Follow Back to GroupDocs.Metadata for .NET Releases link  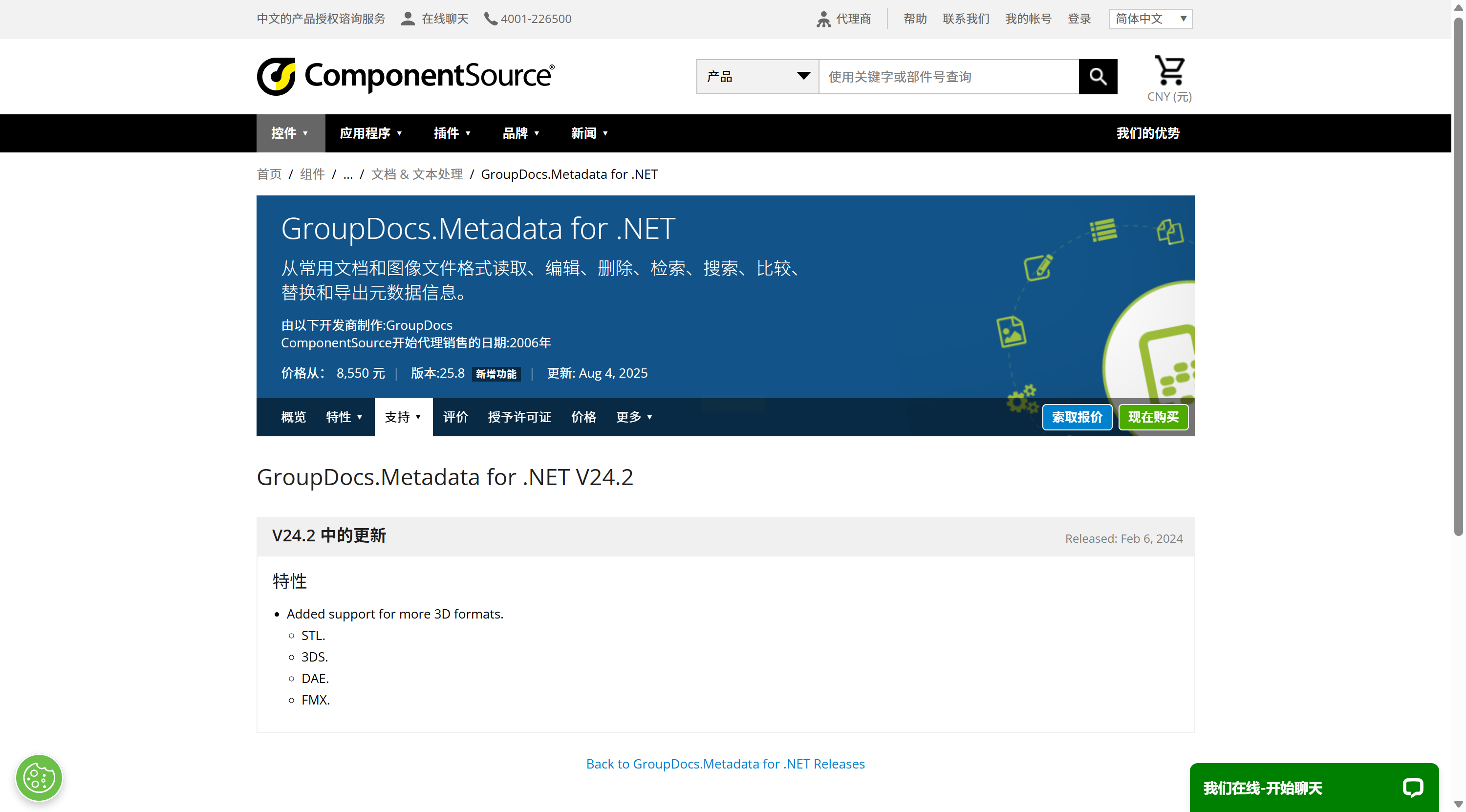[x=726, y=764]
